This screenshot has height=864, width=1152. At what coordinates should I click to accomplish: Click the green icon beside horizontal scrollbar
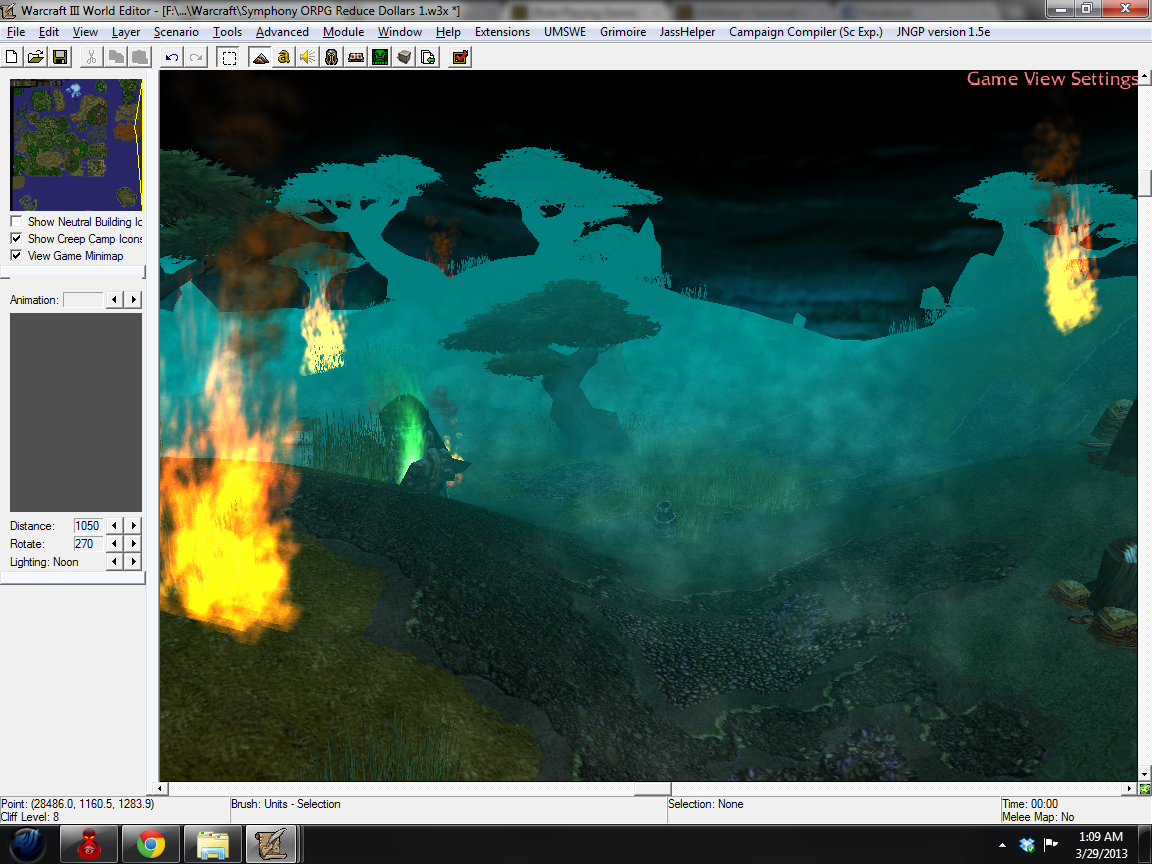coord(1145,789)
